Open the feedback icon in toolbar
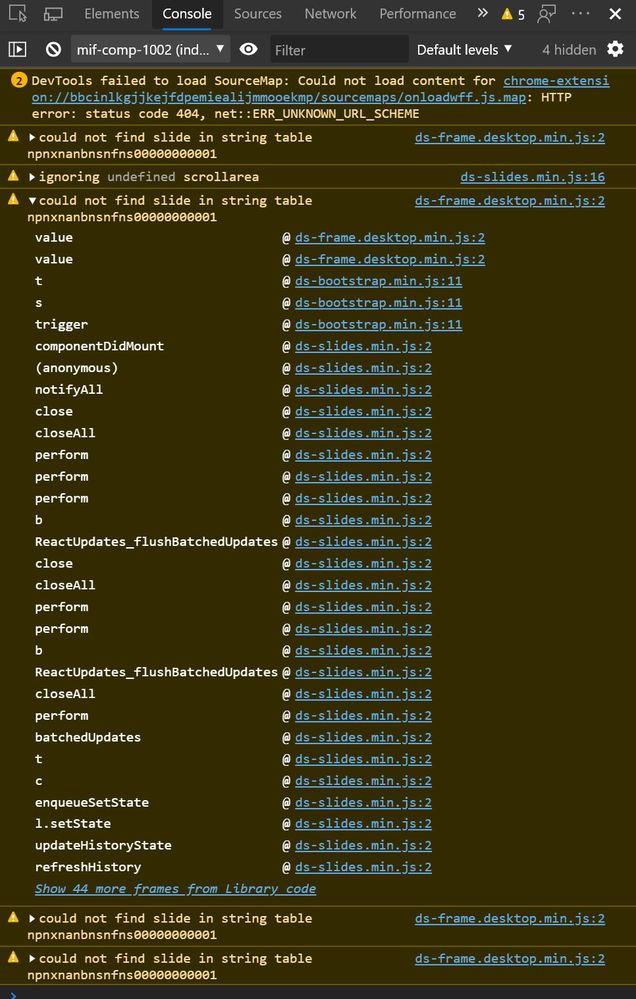 (546, 14)
